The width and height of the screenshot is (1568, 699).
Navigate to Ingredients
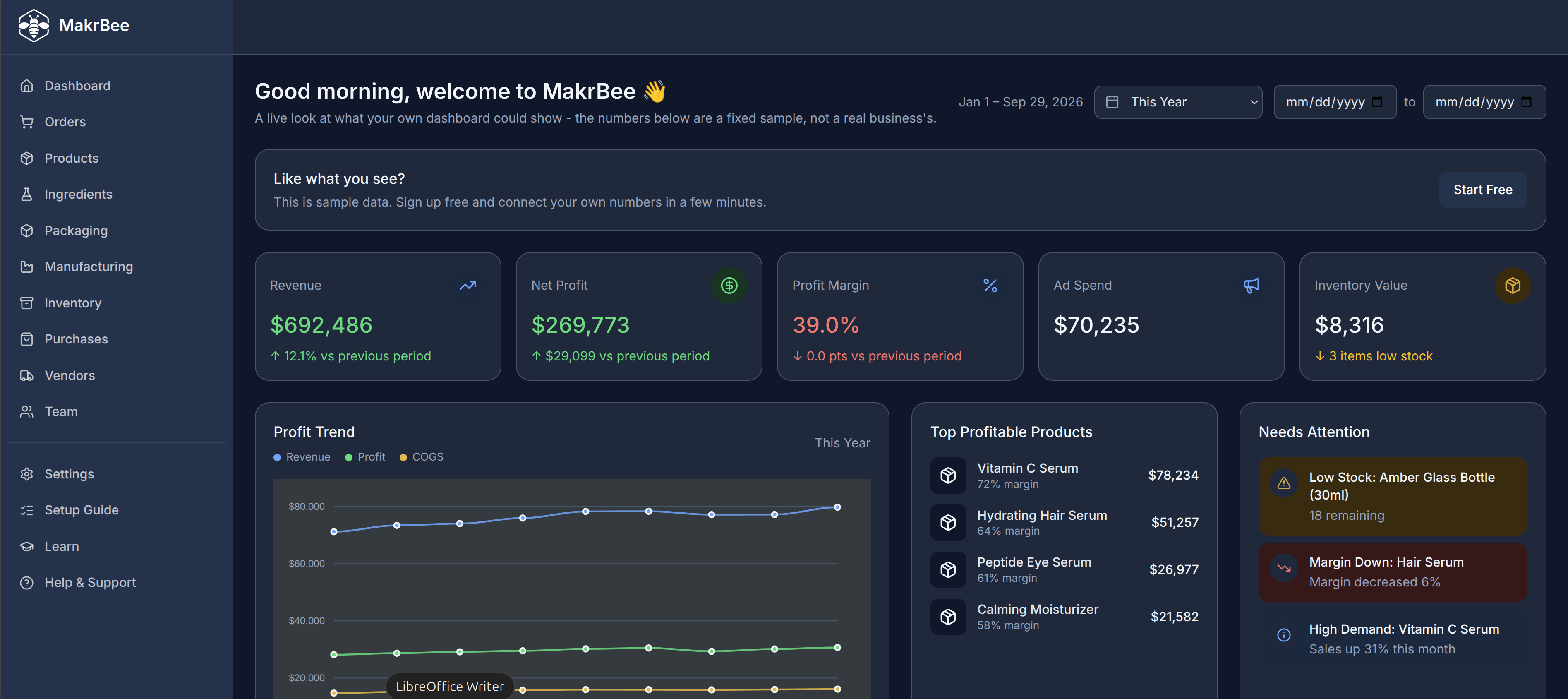point(117,194)
